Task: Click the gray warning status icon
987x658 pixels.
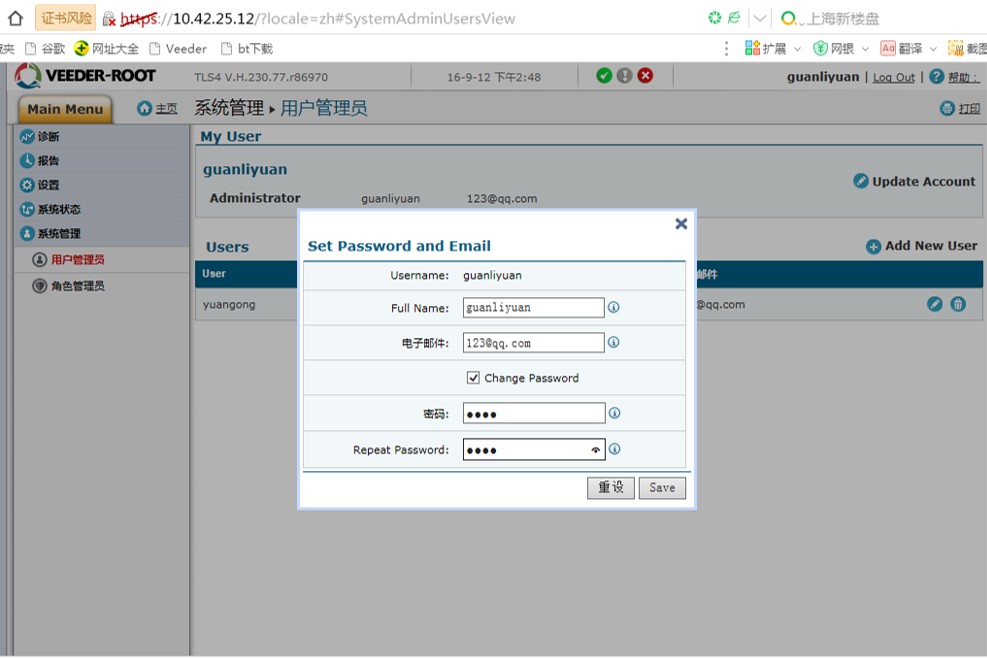Action: 625,76
